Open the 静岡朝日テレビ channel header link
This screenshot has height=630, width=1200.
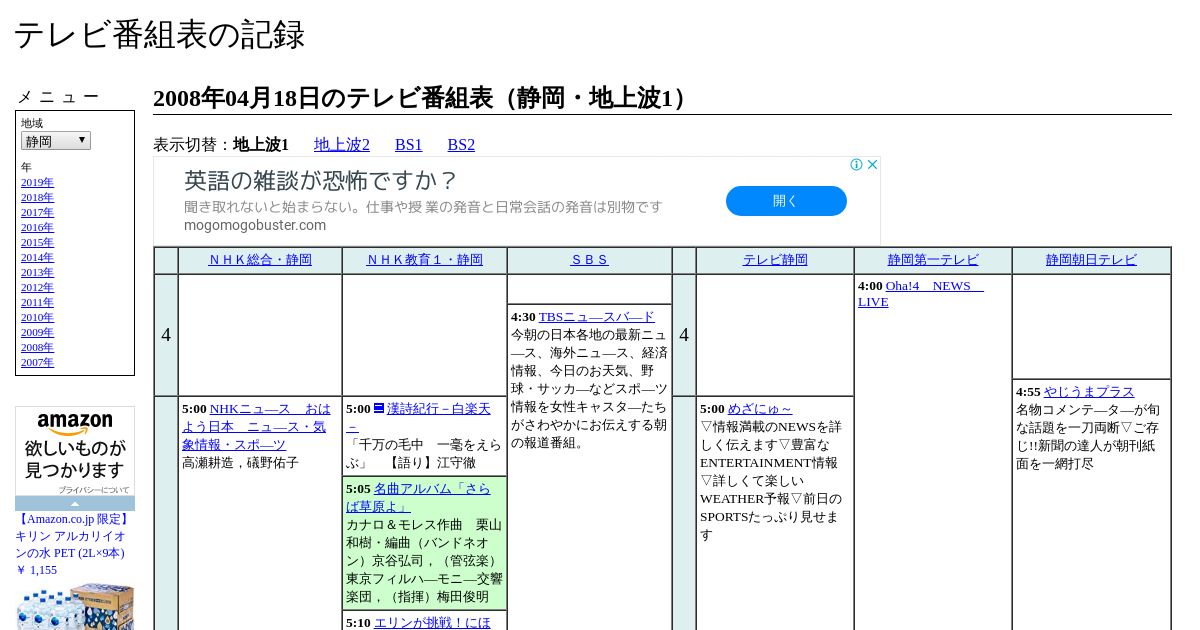click(x=1091, y=260)
